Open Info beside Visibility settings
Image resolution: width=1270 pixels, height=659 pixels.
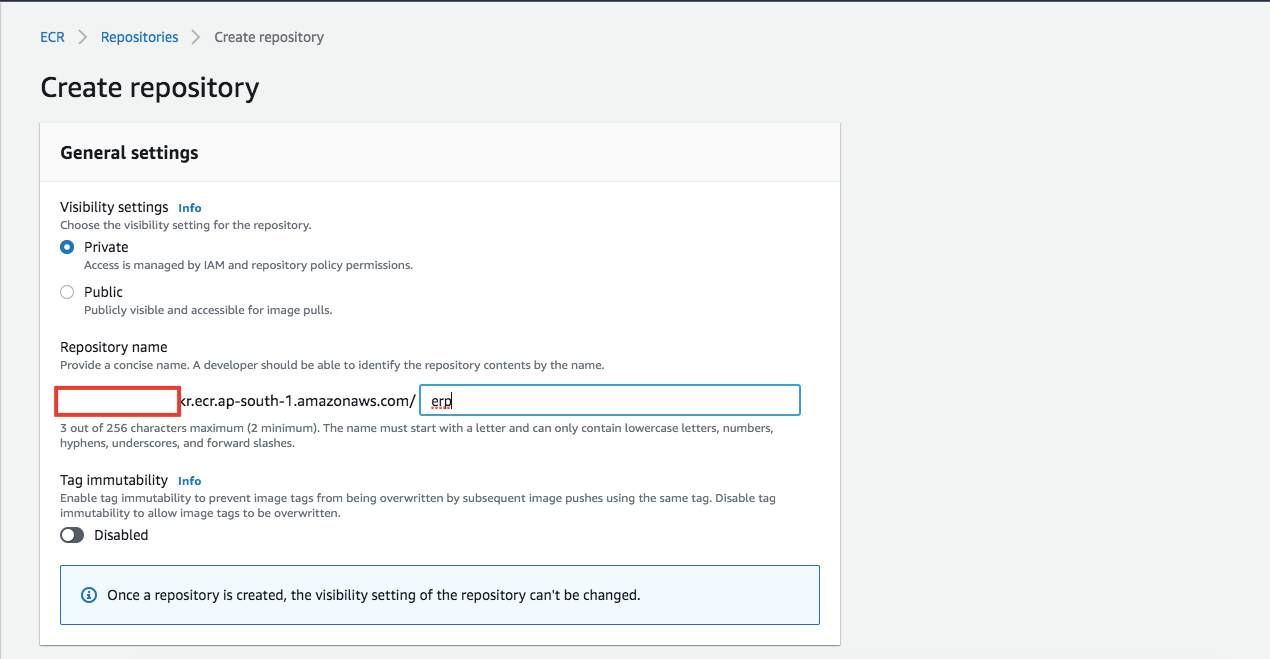pos(190,208)
